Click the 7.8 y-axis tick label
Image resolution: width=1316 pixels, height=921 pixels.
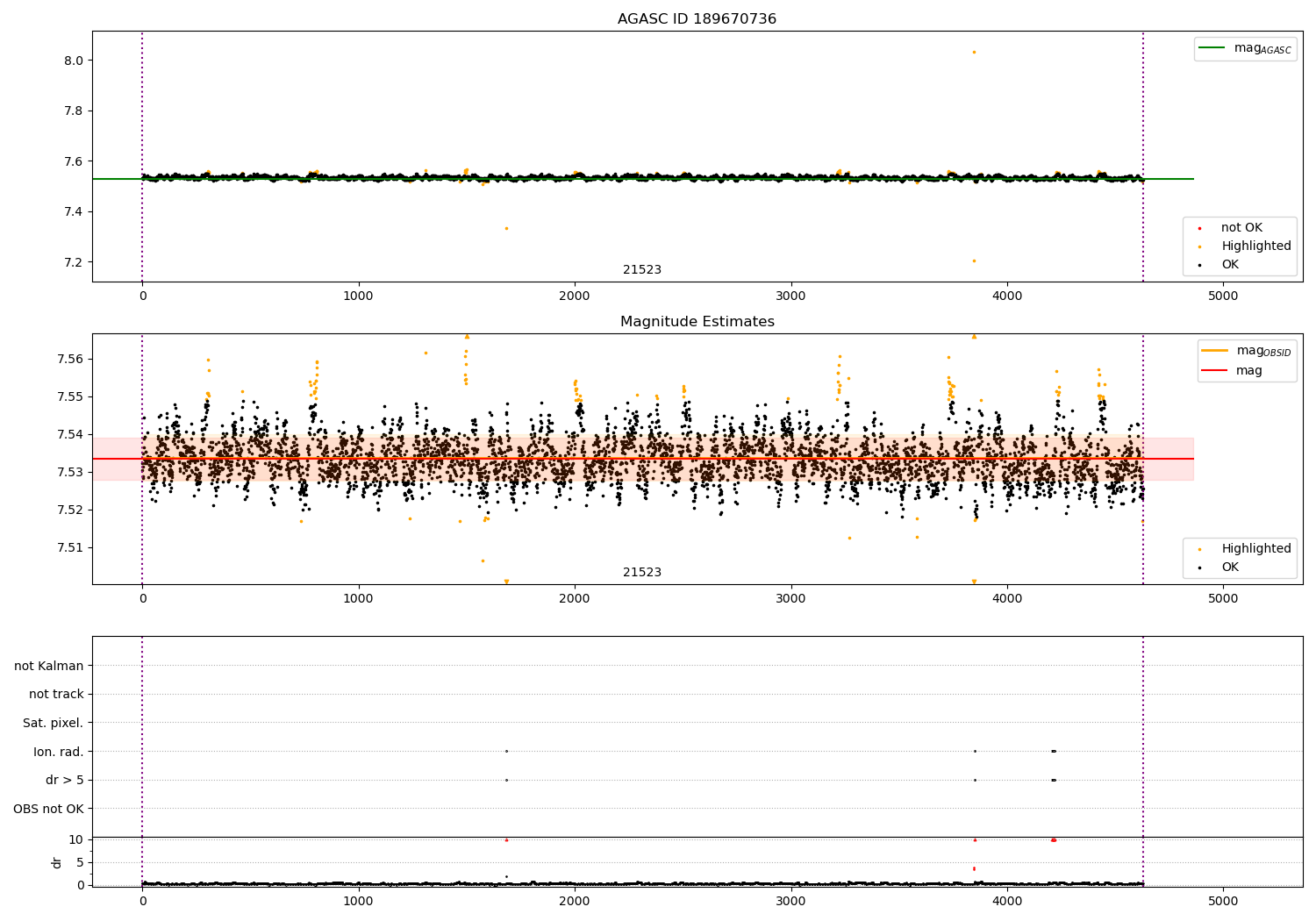click(75, 111)
